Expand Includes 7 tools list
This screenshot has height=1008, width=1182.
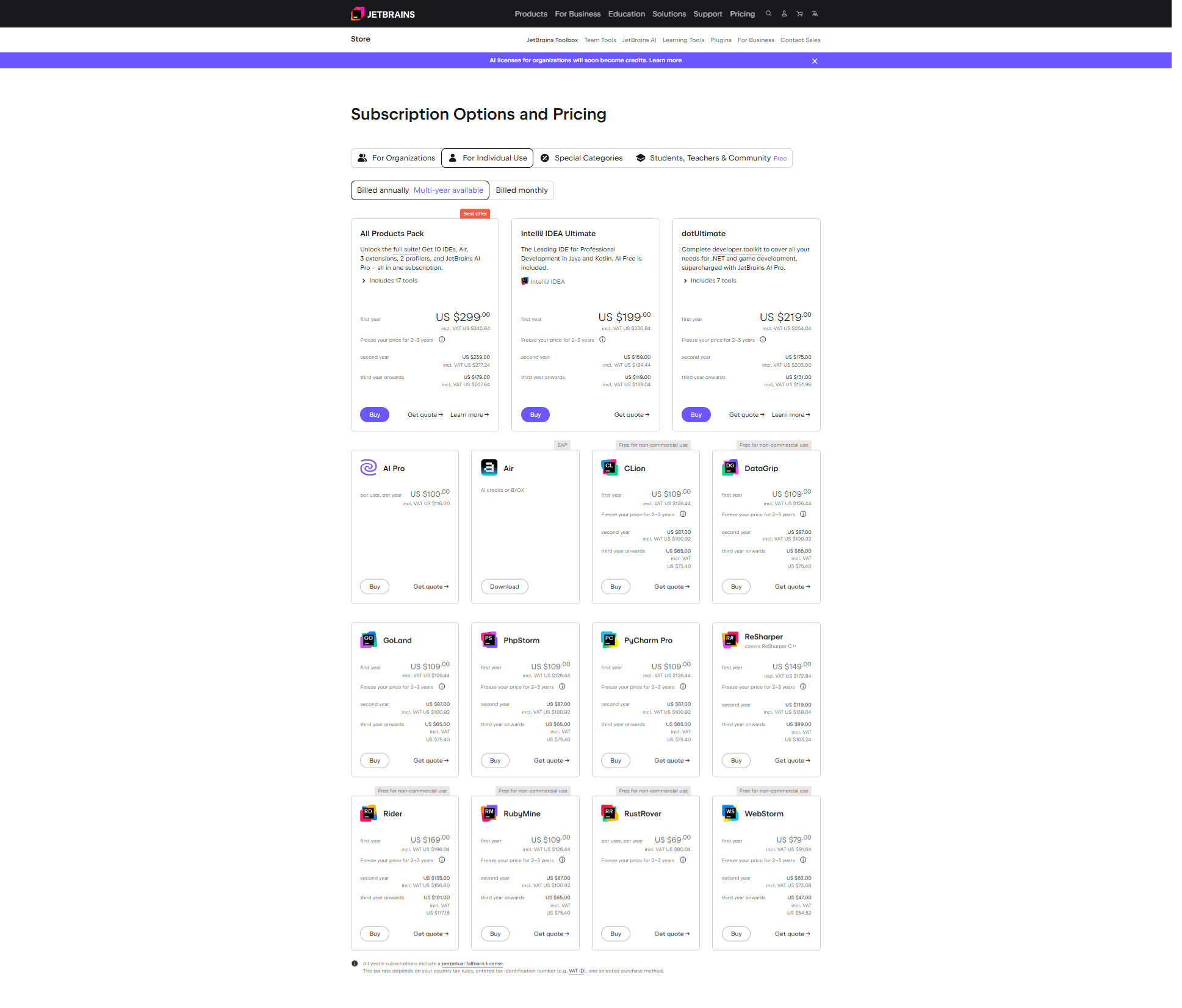click(710, 281)
